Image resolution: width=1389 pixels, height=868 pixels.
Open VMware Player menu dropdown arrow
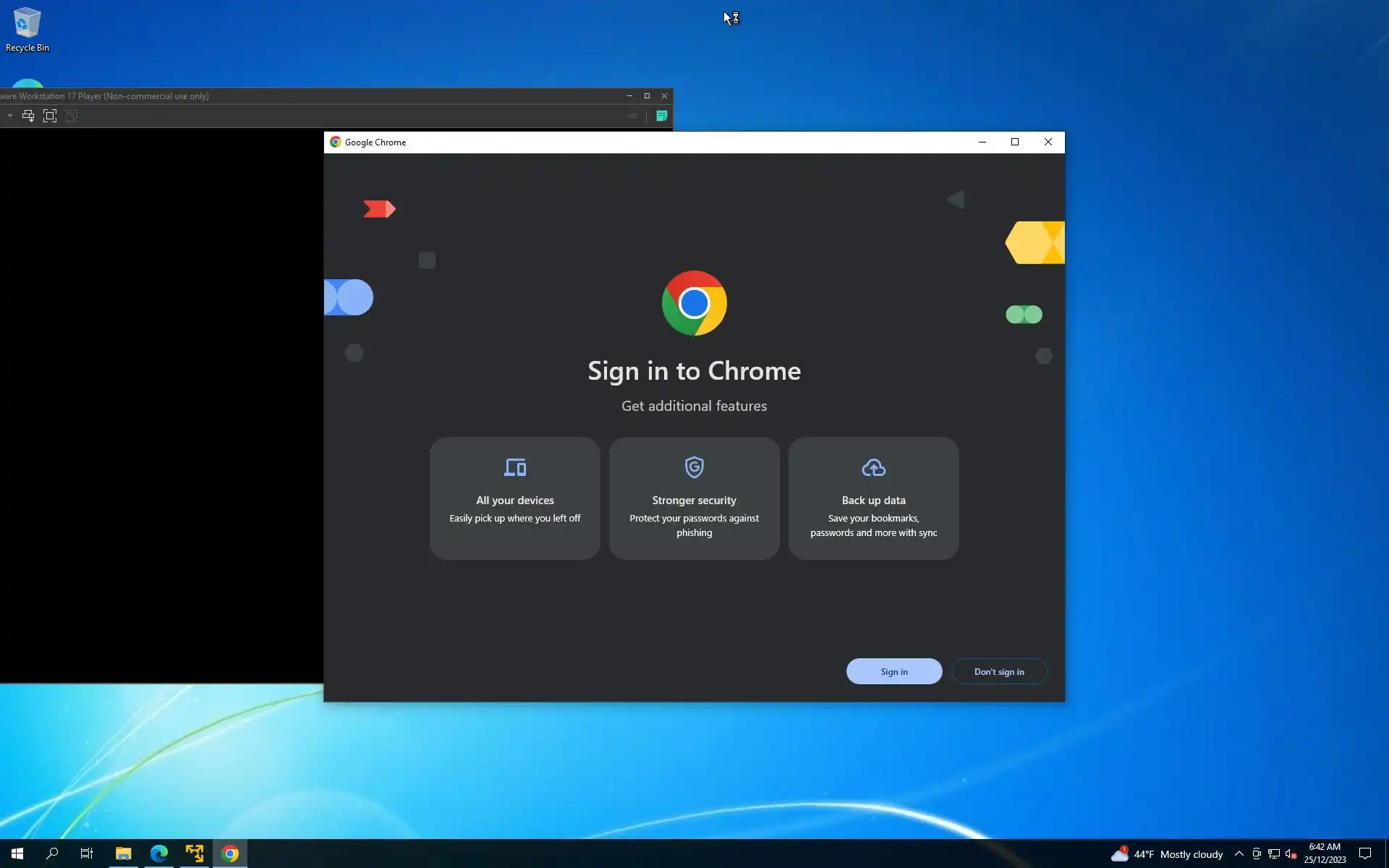click(10, 116)
